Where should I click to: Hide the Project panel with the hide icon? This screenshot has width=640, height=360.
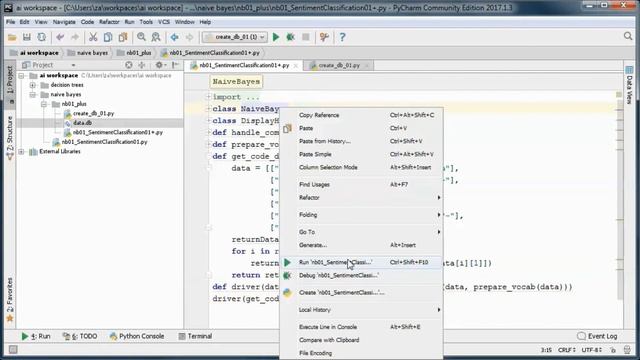click(176, 65)
